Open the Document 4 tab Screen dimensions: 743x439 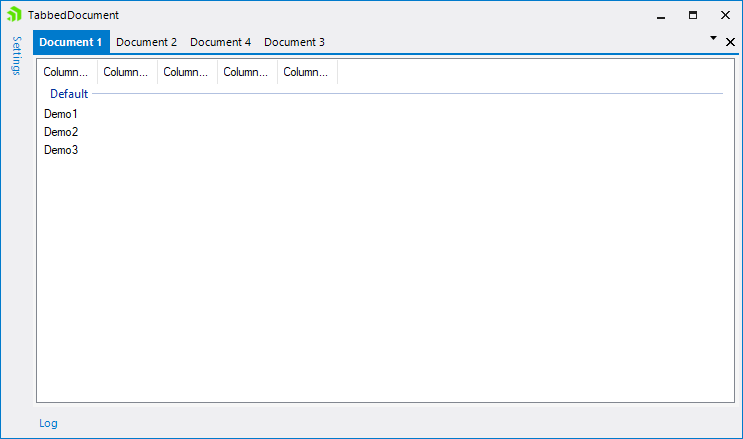pyautogui.click(x=220, y=42)
